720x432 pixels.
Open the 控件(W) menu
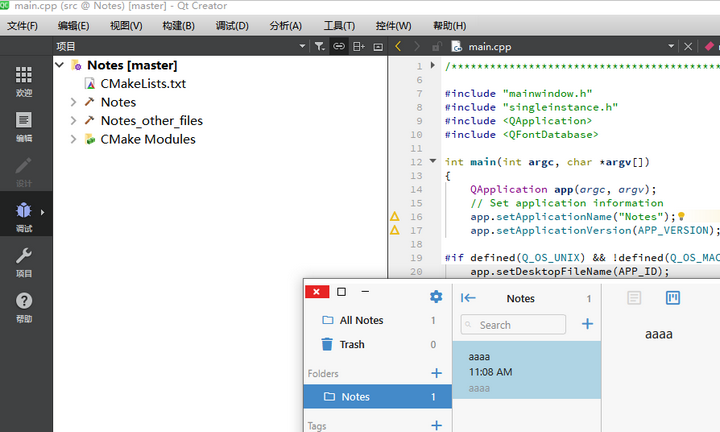(394, 26)
